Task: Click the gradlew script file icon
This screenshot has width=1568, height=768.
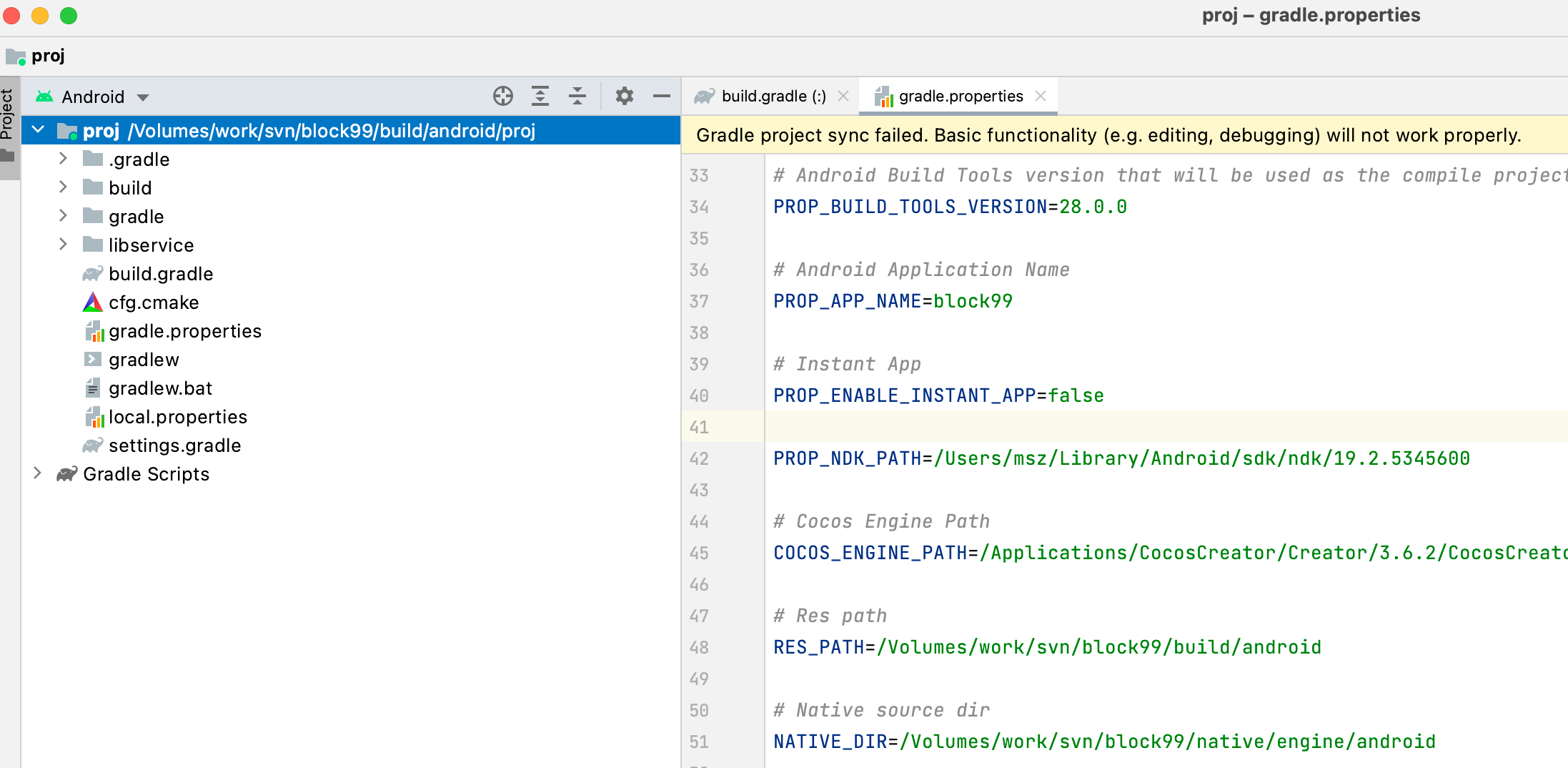Action: (93, 360)
